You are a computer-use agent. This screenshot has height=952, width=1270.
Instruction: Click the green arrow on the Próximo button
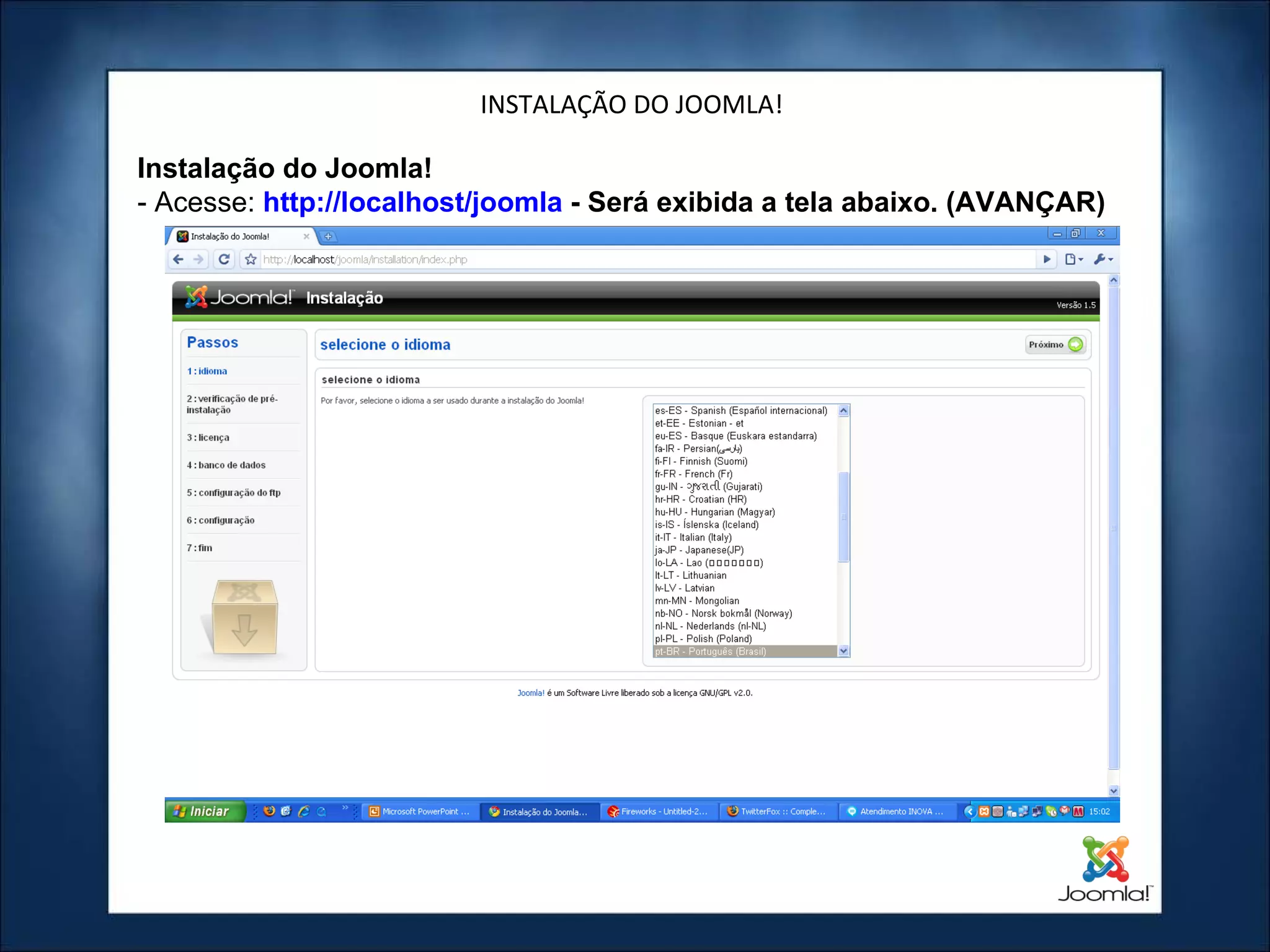click(1076, 345)
